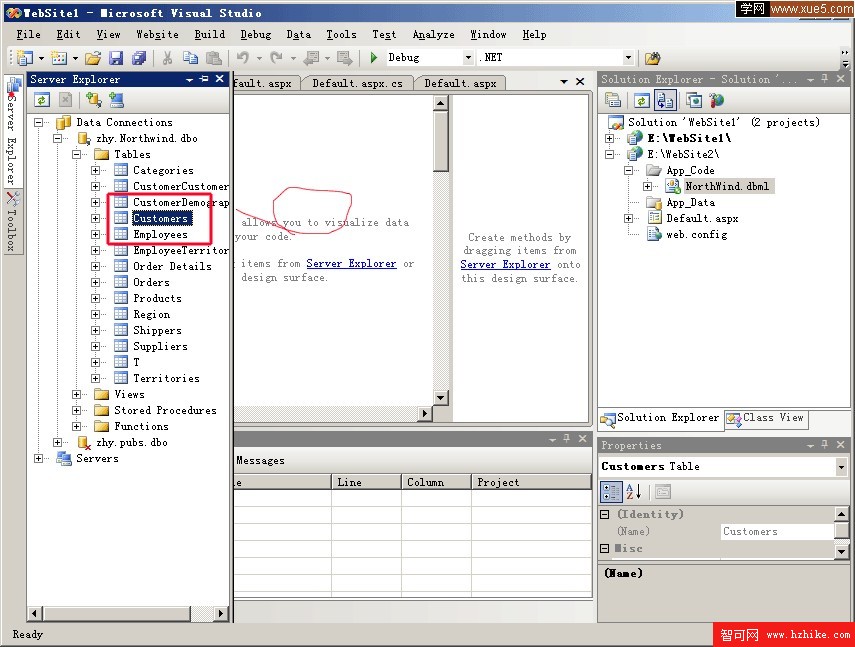Open the File menu
855x647 pixels.
coord(28,34)
